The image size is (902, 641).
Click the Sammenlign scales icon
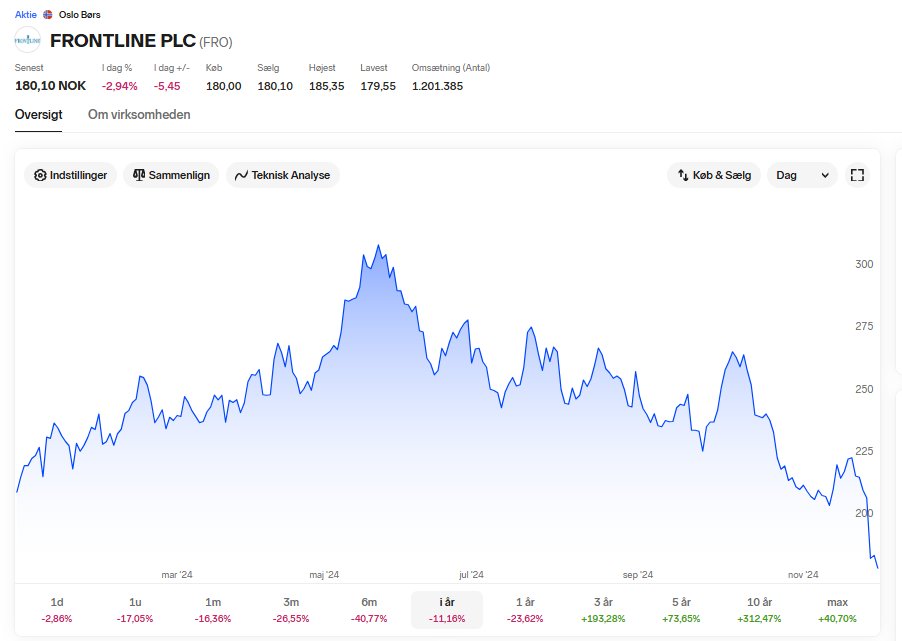(x=139, y=175)
